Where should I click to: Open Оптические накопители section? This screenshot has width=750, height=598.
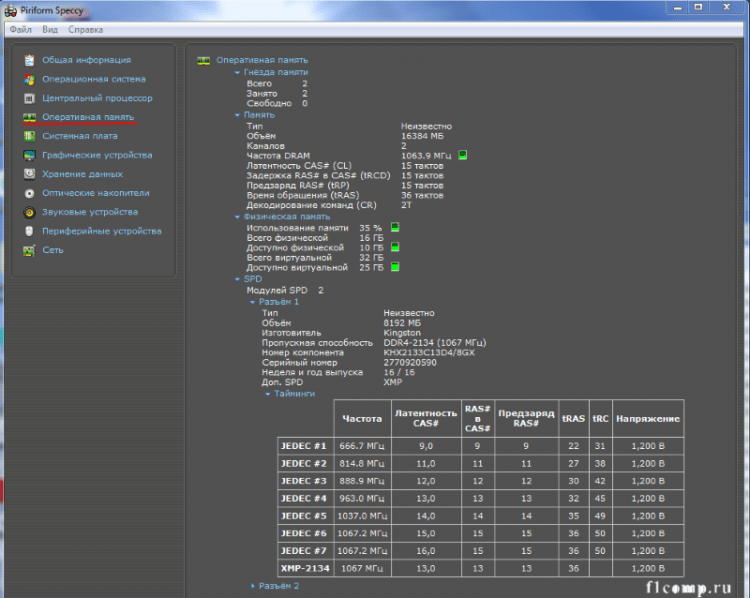coord(96,193)
